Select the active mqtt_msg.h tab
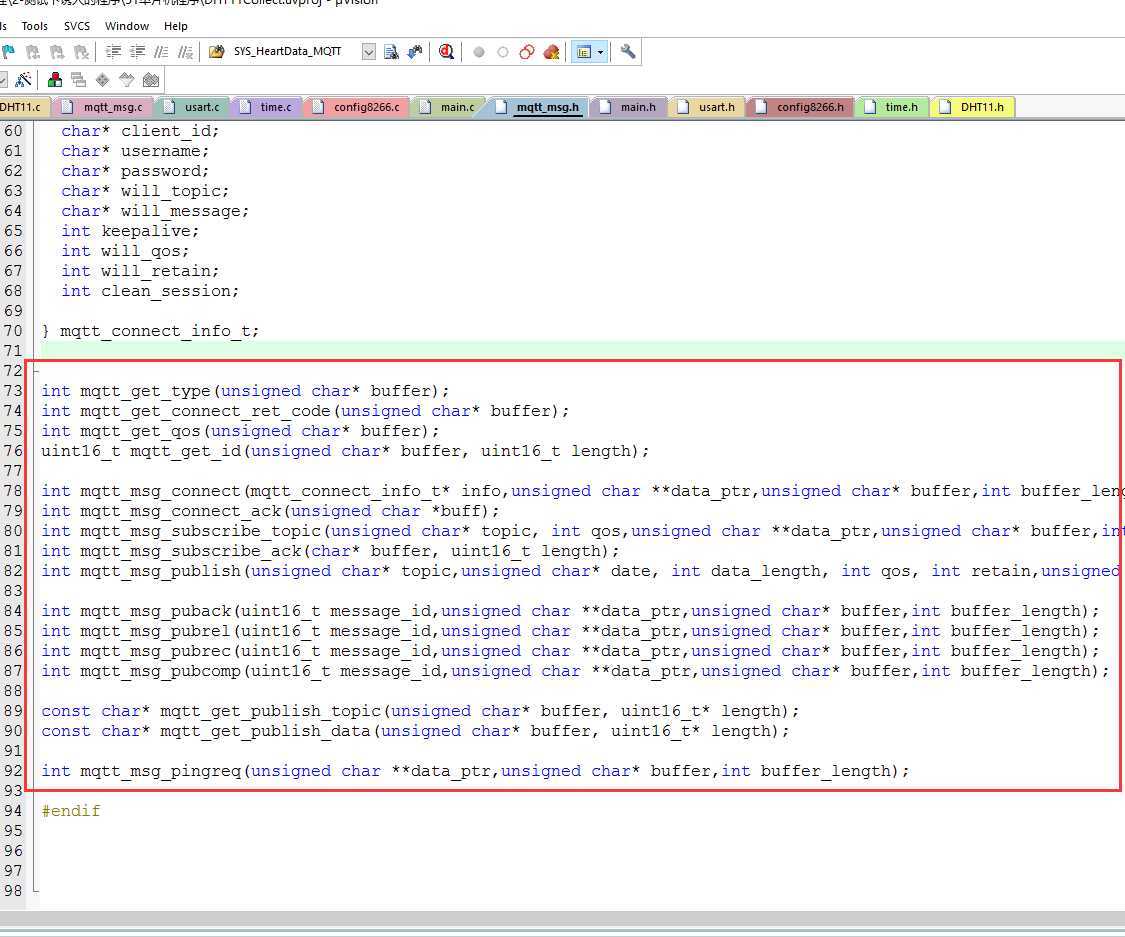Image resolution: width=1125 pixels, height=937 pixels. (x=540, y=107)
